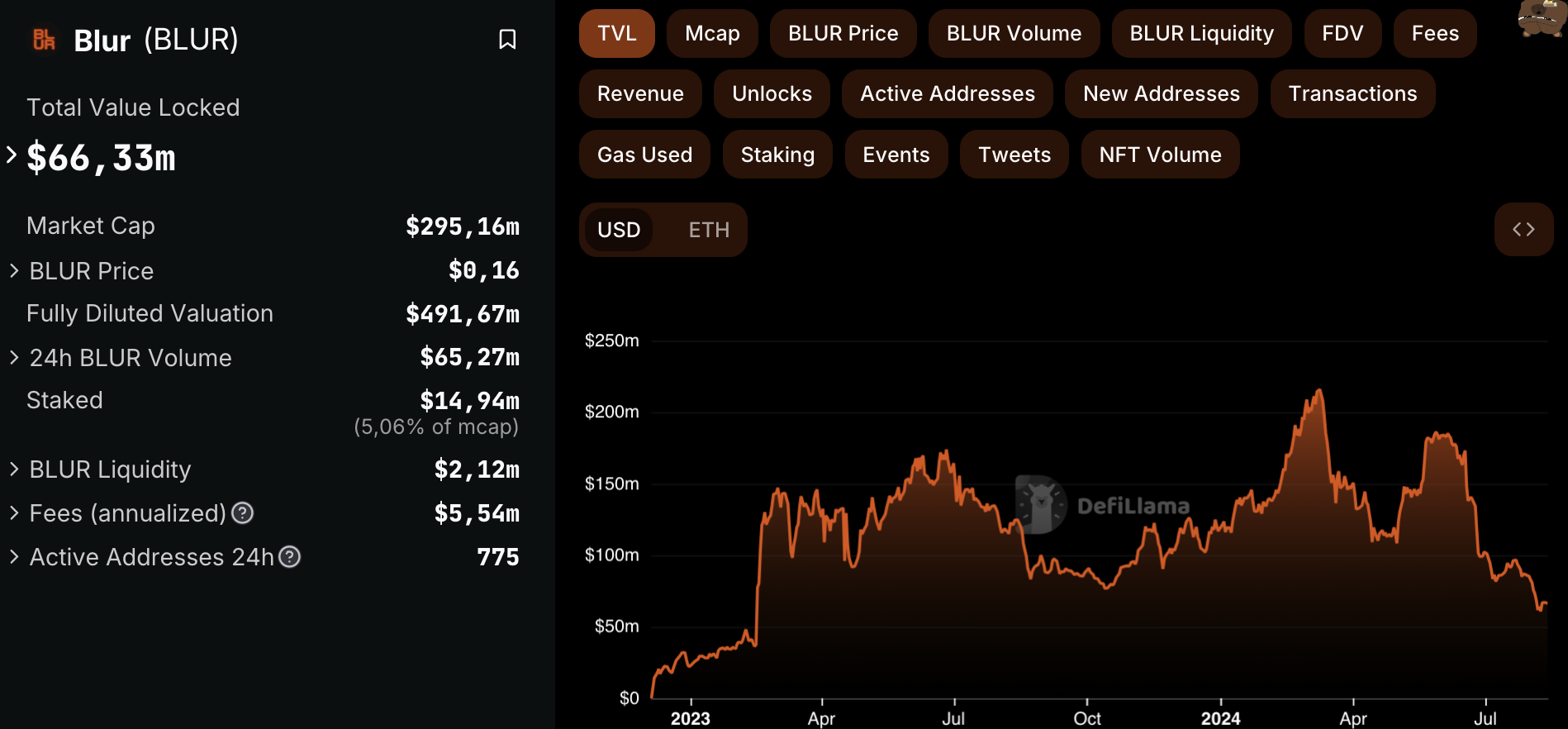
Task: Expand the BLUR Price row
Action: point(14,270)
